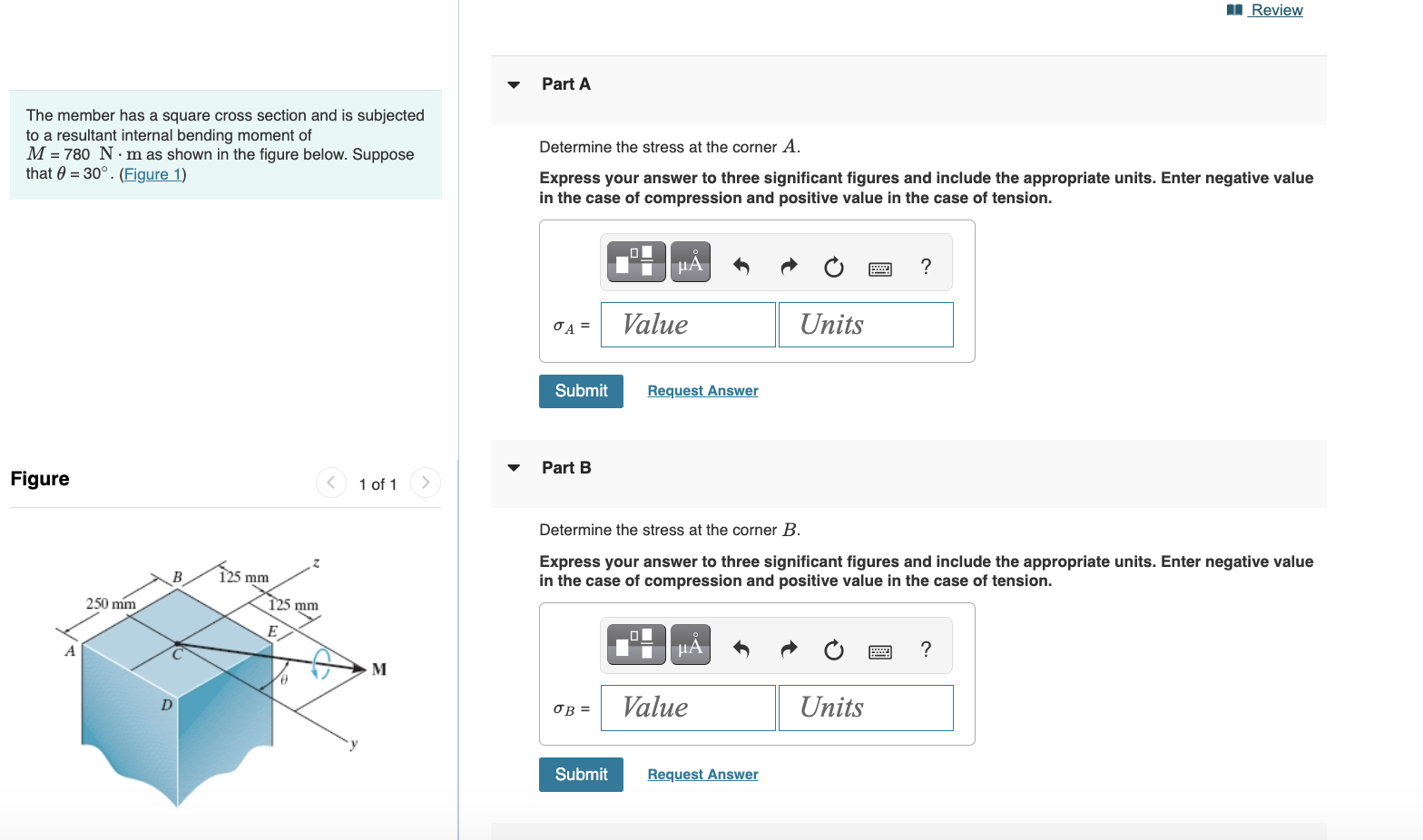Click the forward figure navigation chevron
Image resolution: width=1423 pixels, height=840 pixels.
pyautogui.click(x=425, y=483)
